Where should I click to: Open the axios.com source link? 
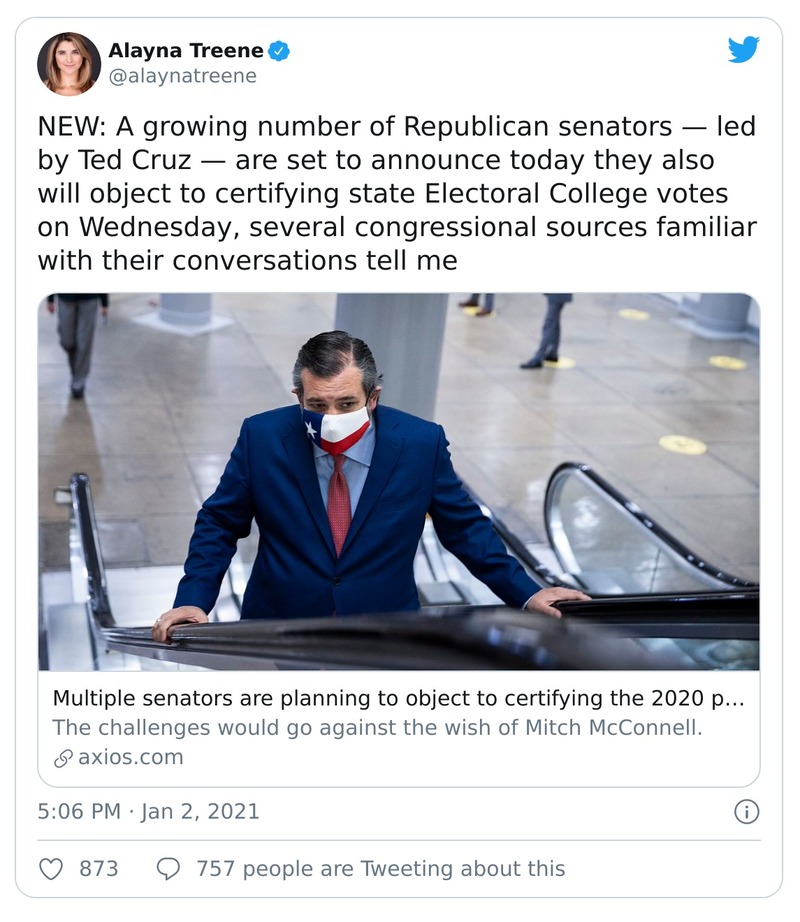click(130, 757)
